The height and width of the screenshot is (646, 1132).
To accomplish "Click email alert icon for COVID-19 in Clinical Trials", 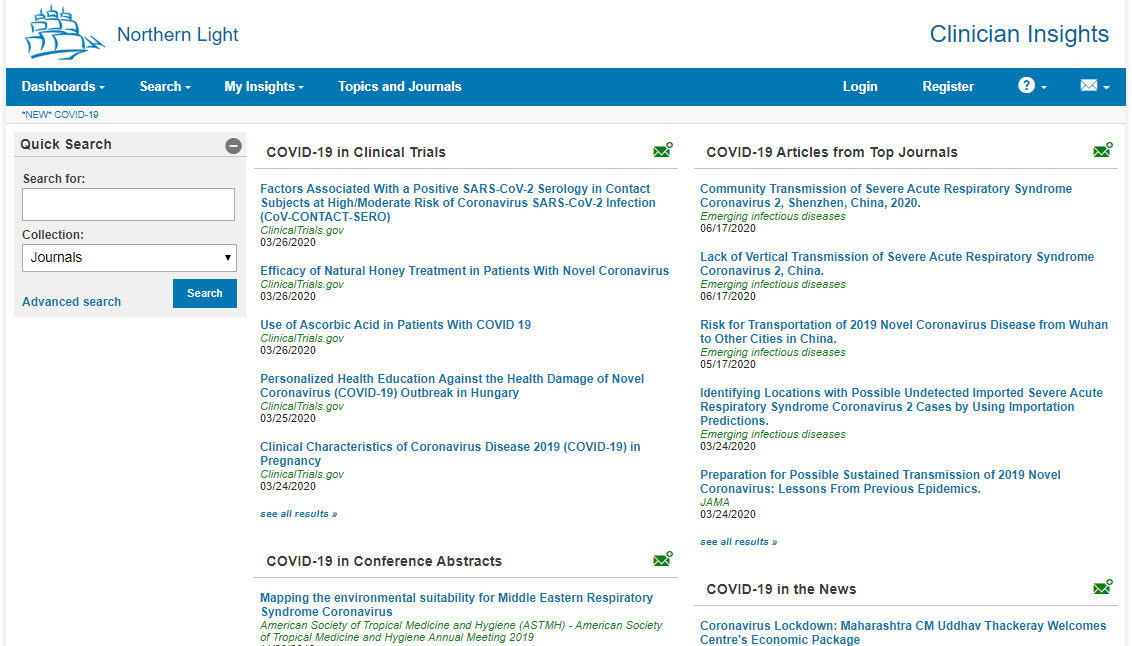I will (662, 151).
